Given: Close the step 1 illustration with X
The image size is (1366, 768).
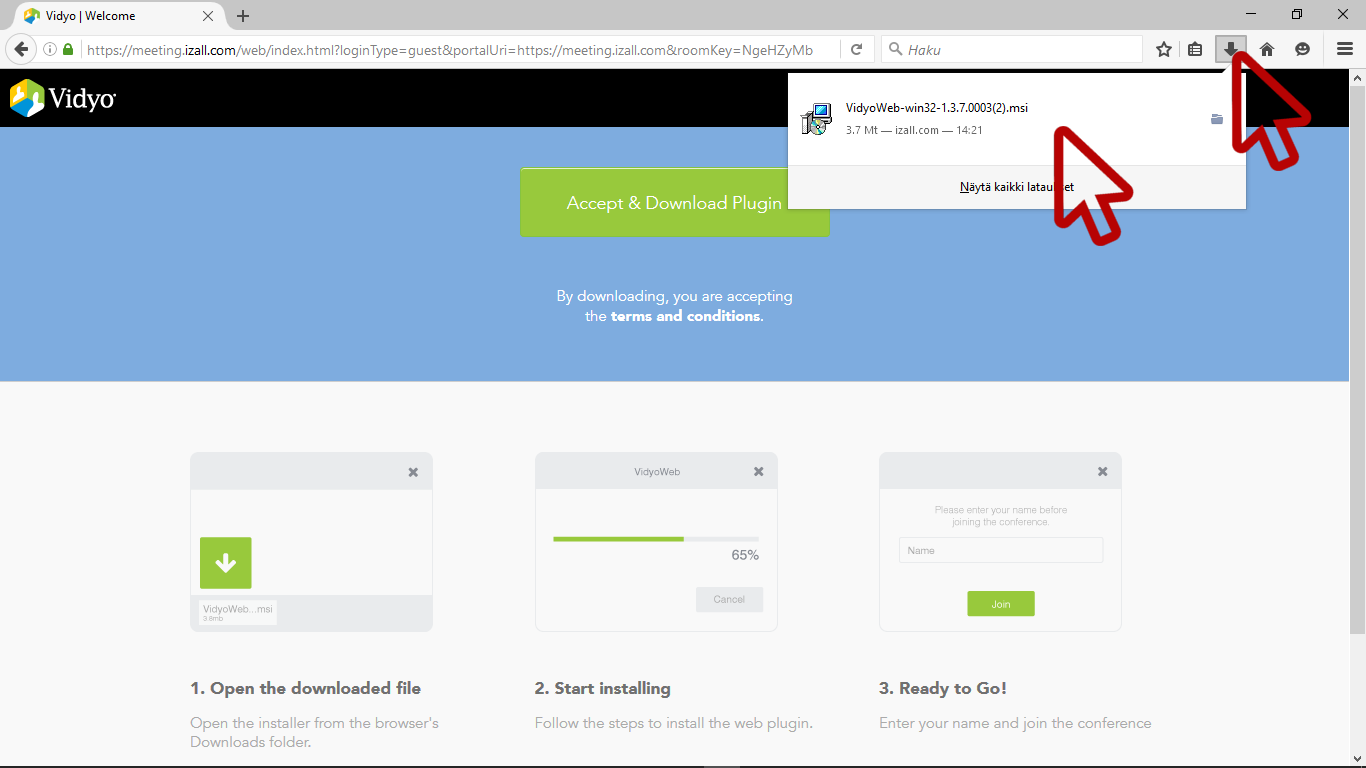Looking at the screenshot, I should (413, 472).
